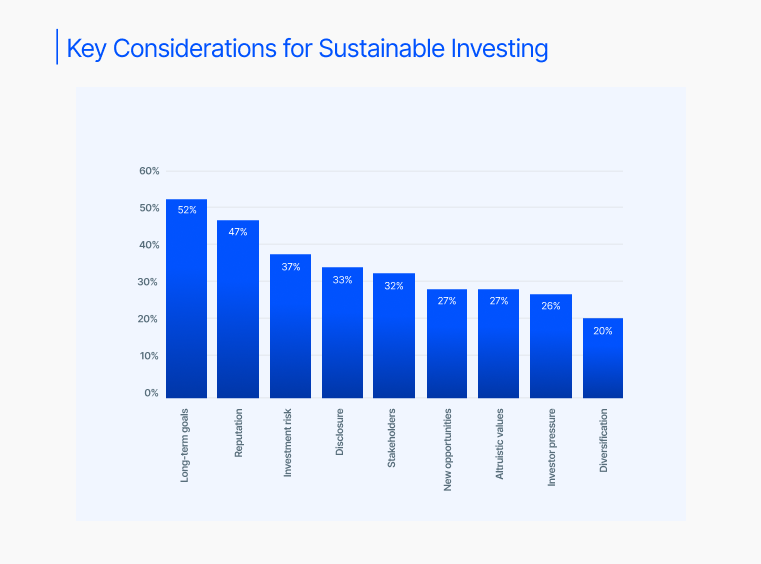761x564 pixels.
Task: Click the Diversification bar
Action: [x=603, y=358]
